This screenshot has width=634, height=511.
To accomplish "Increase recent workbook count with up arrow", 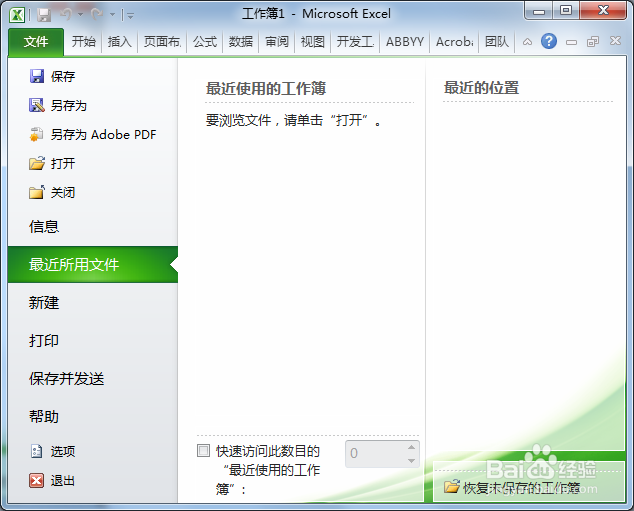I will (412, 447).
